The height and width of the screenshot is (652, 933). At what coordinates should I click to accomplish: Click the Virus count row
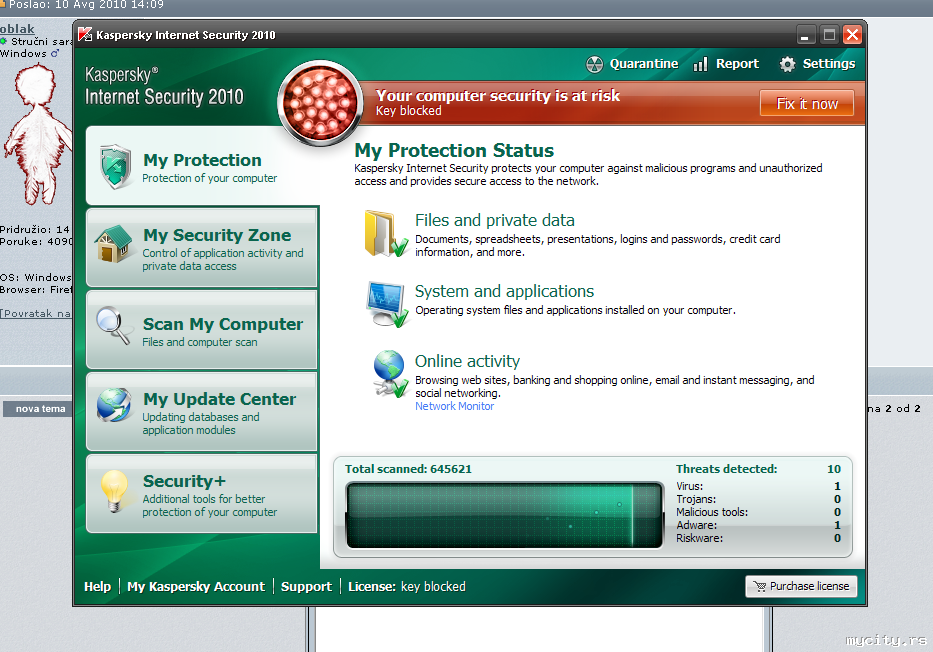click(758, 486)
